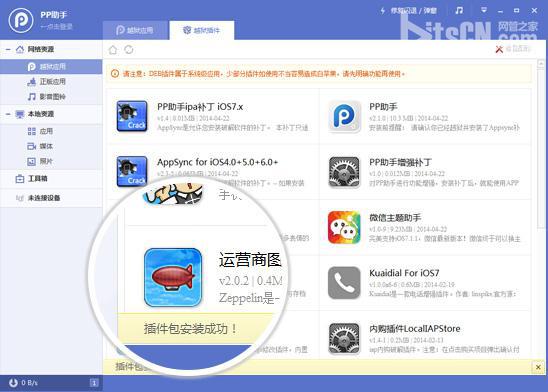Click the Kuaidial phone icon

(344, 283)
